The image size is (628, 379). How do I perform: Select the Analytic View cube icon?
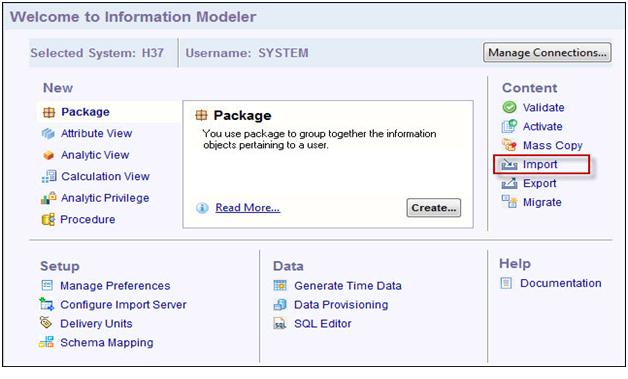click(x=48, y=155)
